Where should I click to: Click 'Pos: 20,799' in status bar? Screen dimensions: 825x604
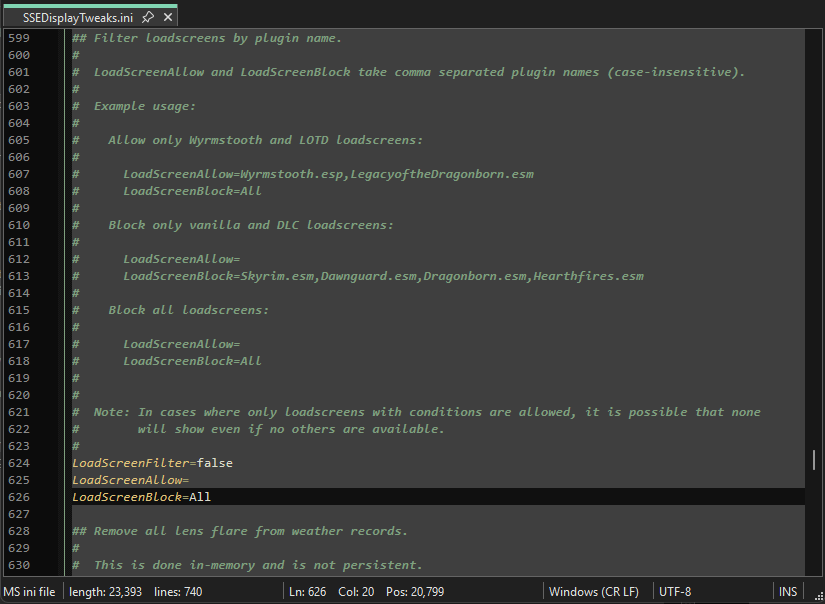(x=415, y=592)
